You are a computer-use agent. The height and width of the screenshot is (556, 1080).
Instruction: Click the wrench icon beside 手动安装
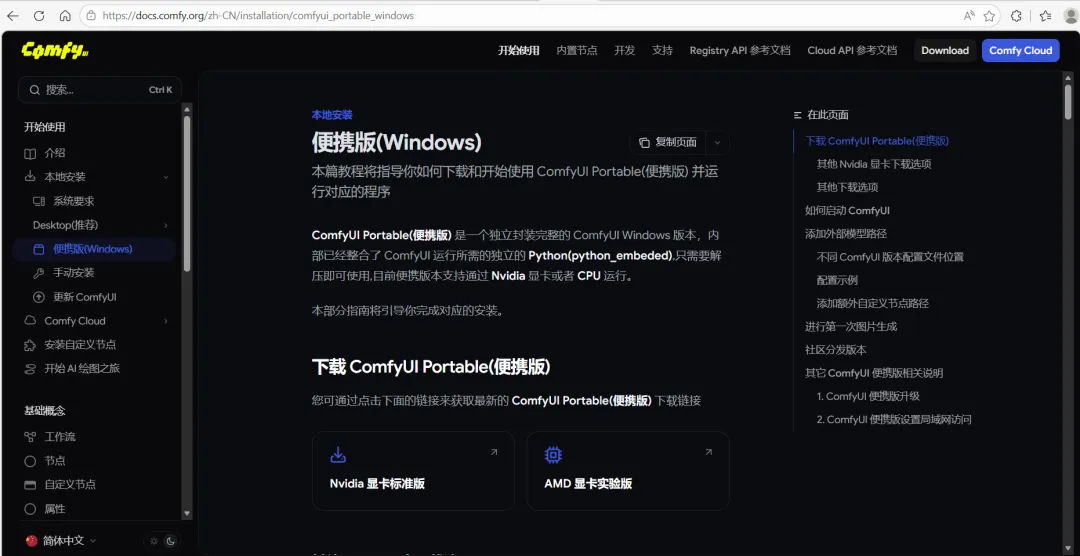[39, 273]
